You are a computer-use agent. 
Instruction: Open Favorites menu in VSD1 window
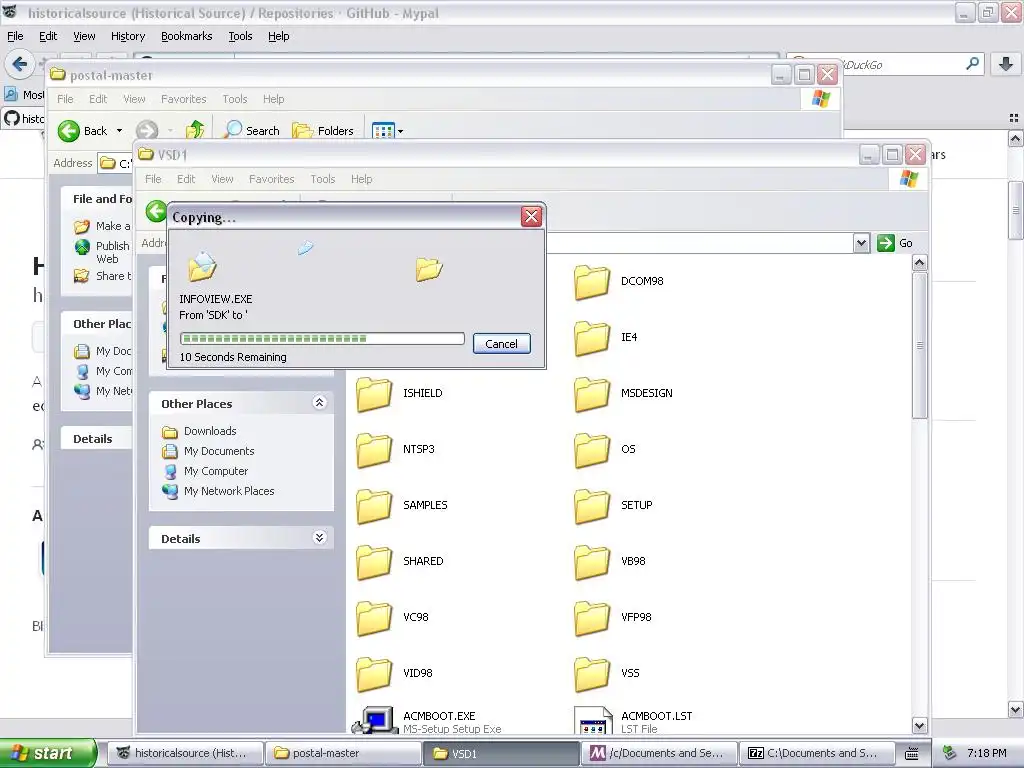[271, 179]
